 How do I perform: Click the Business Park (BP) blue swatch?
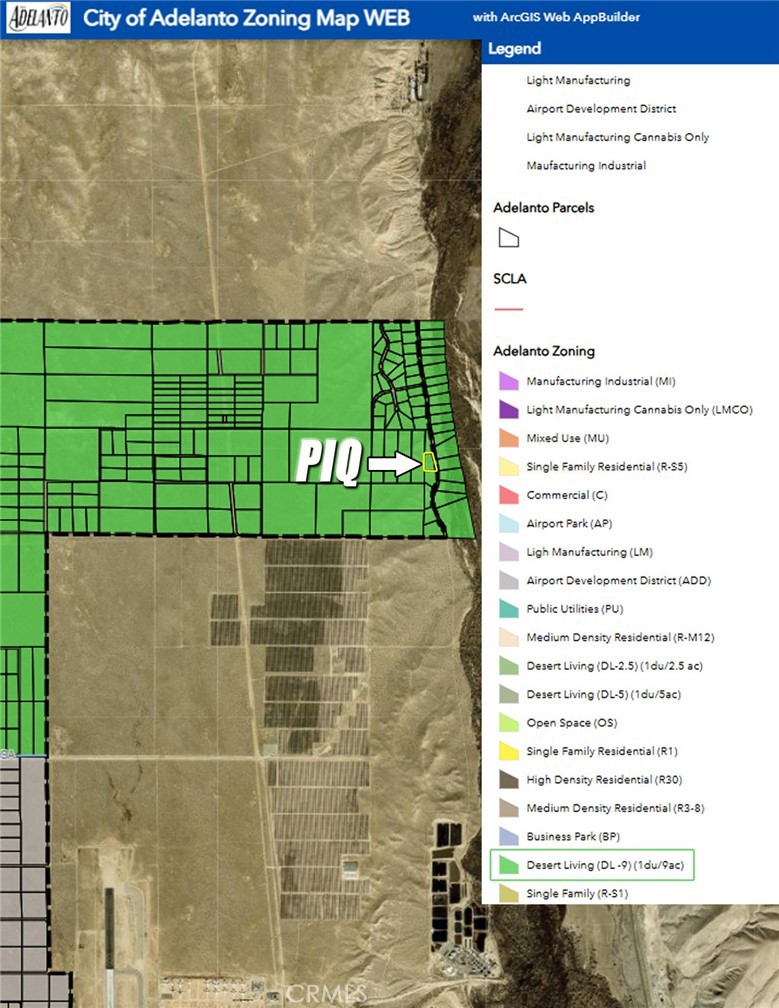508,836
